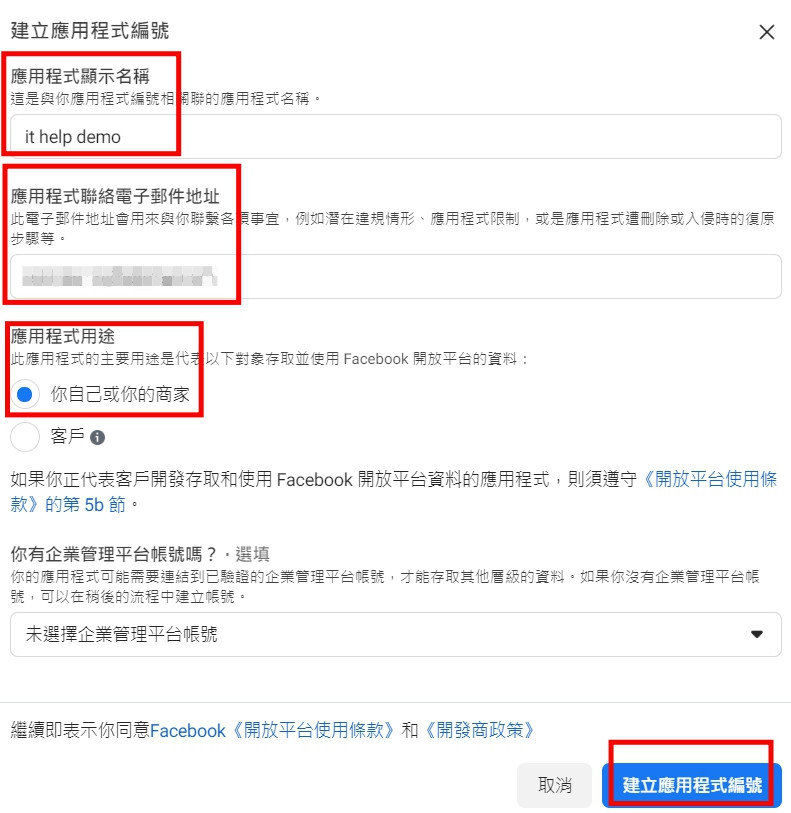Select the 你自己或你的商家 radio button
The width and height of the screenshot is (791, 813).
(25, 395)
